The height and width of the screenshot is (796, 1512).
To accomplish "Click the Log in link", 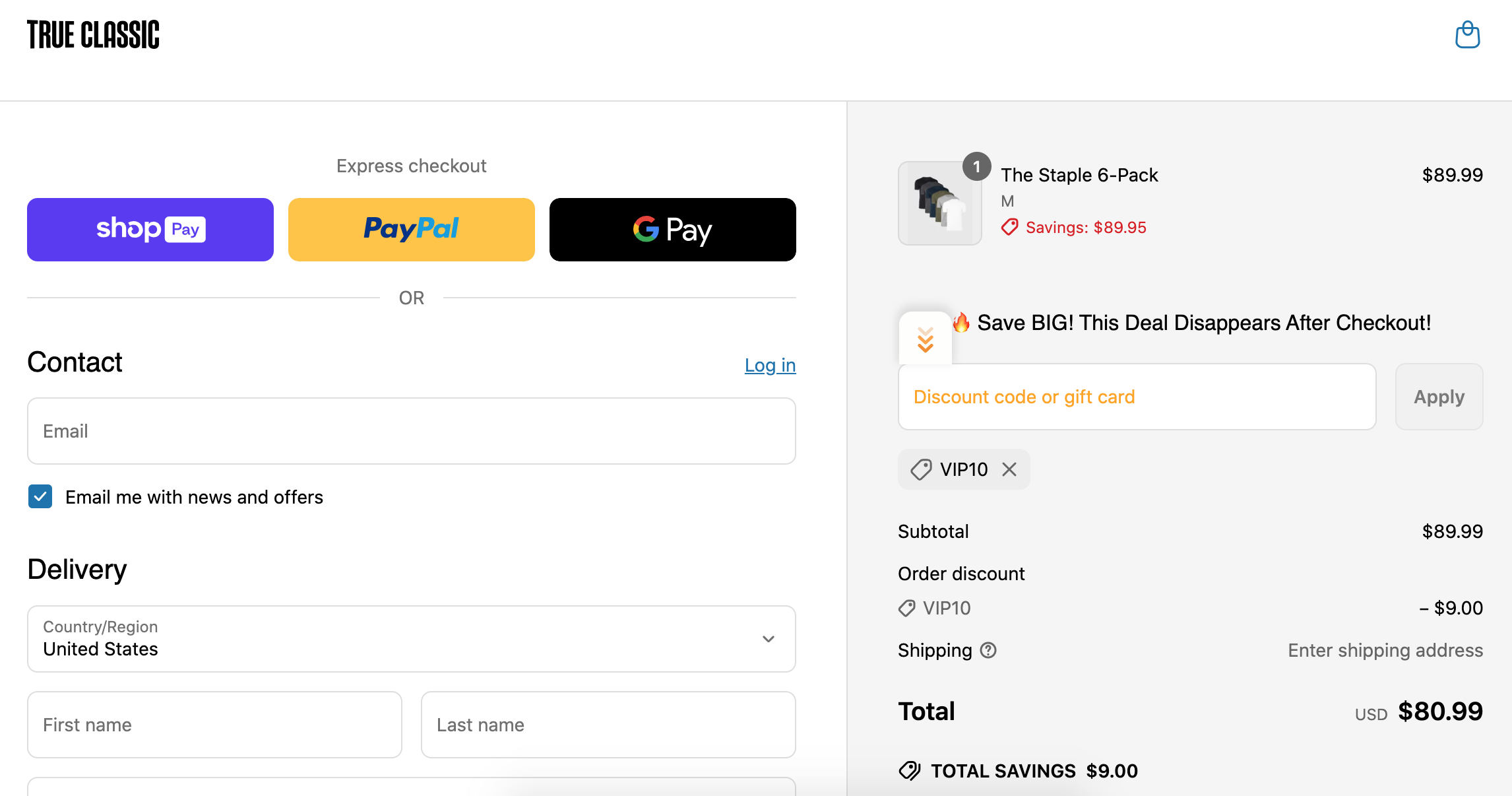I will [770, 365].
